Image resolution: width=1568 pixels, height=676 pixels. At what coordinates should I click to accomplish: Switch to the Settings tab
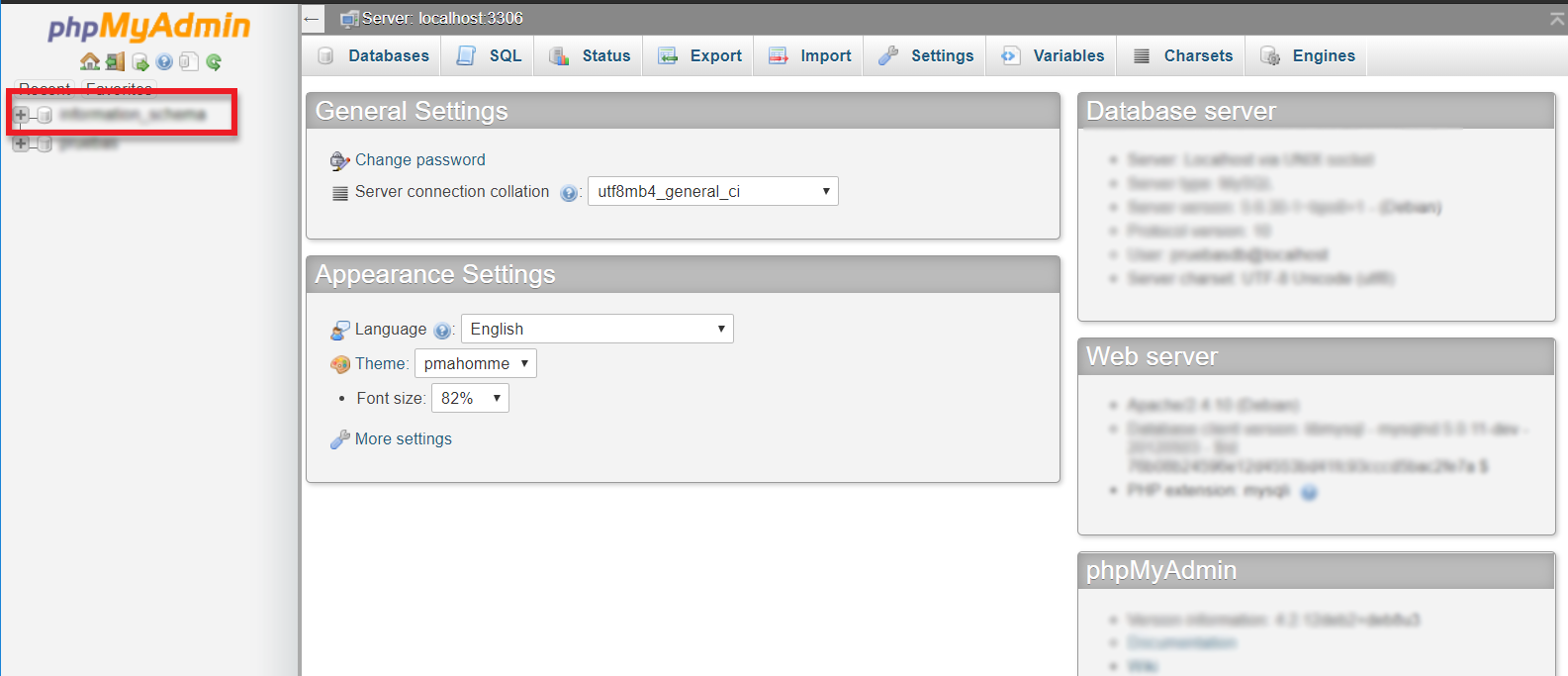[x=926, y=55]
